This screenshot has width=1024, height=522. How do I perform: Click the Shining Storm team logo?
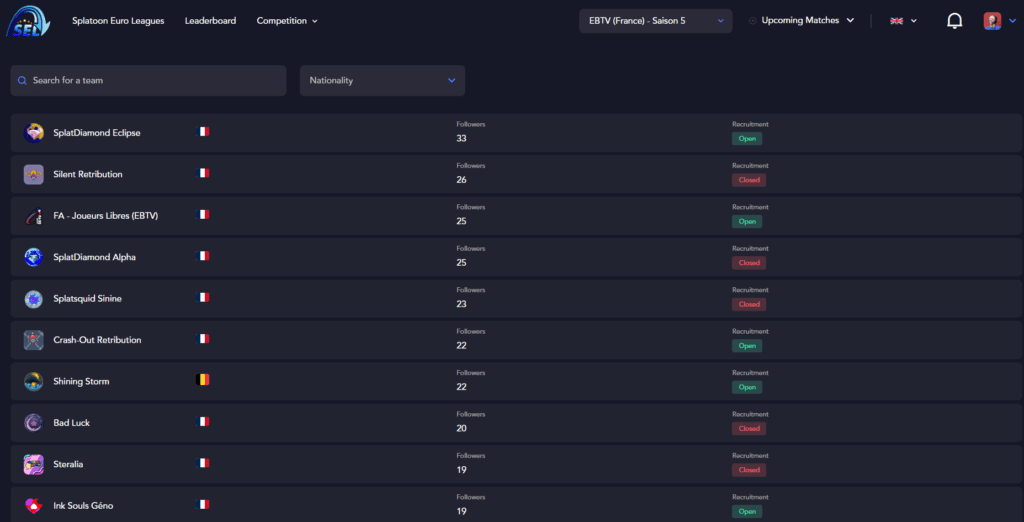click(33, 382)
